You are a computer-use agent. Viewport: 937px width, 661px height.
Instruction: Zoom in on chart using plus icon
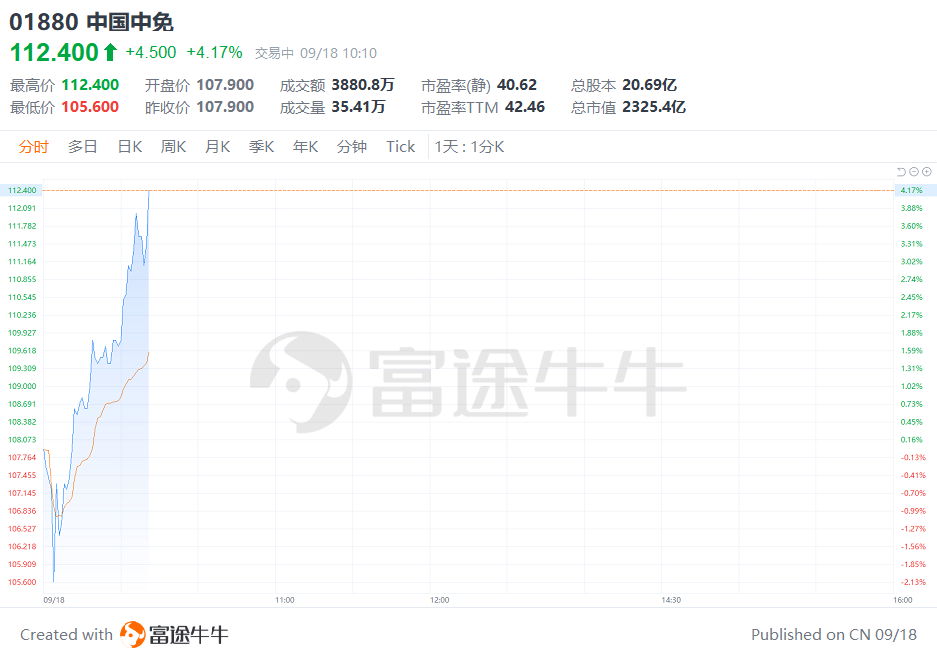click(926, 172)
